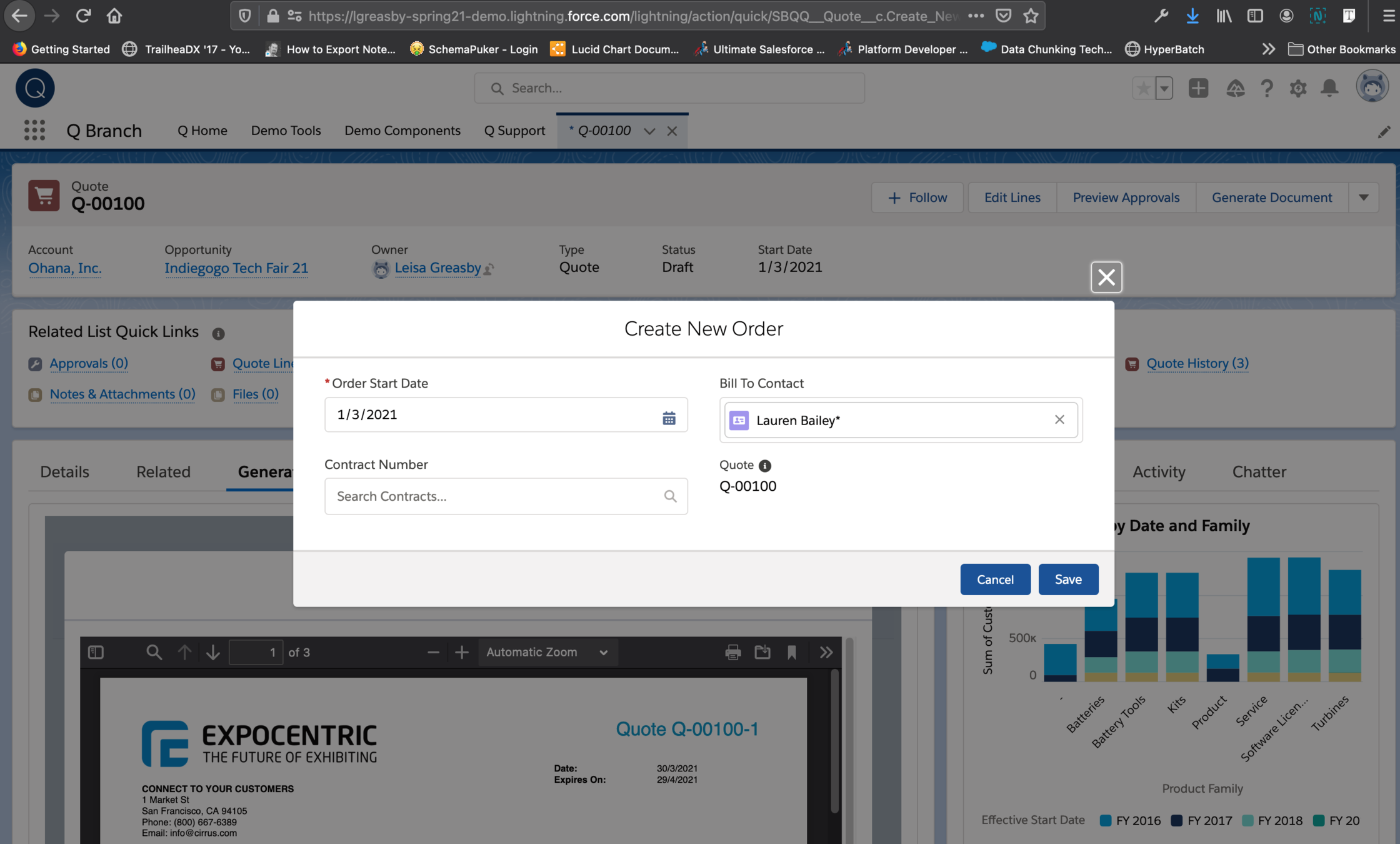Open the Order Start Date calendar picker

click(669, 418)
